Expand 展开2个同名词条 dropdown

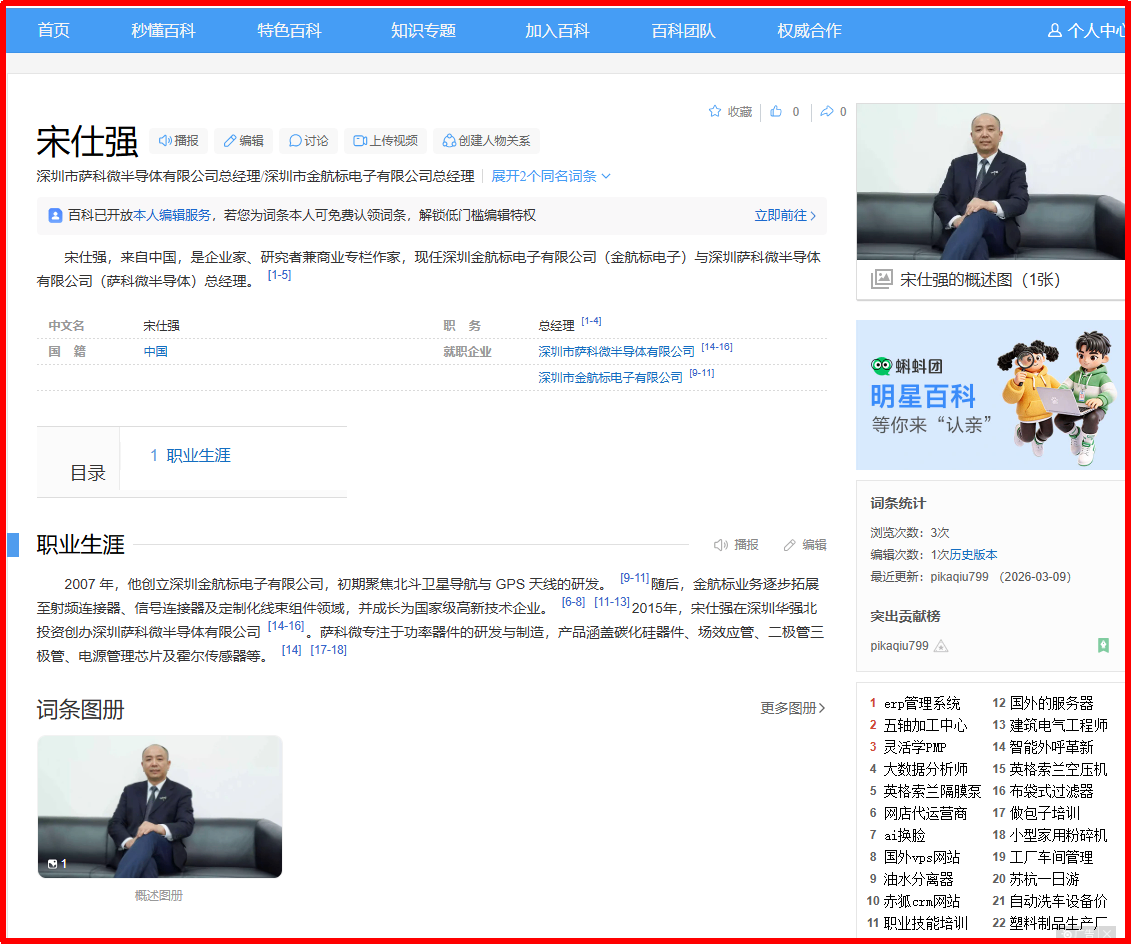pyautogui.click(x=550, y=176)
